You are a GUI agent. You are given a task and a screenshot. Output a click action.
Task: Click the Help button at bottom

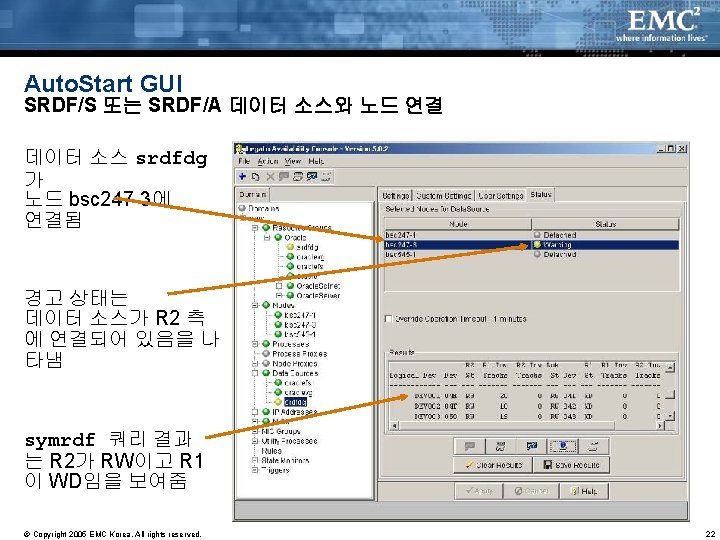pyautogui.click(x=584, y=491)
